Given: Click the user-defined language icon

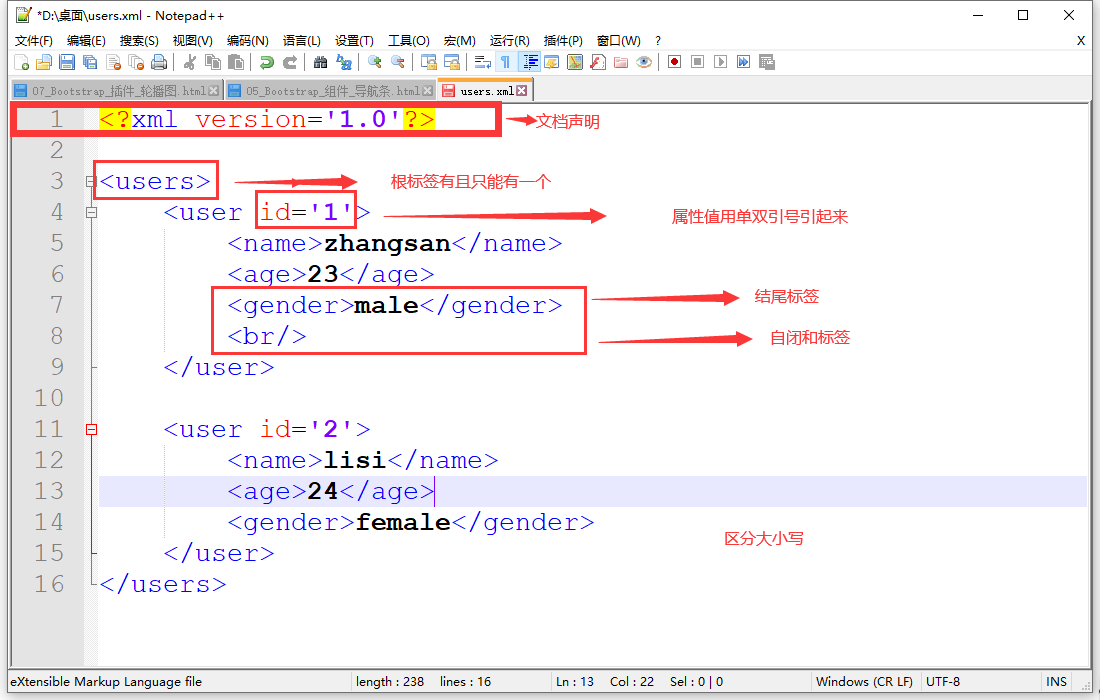Looking at the screenshot, I should pyautogui.click(x=551, y=62).
